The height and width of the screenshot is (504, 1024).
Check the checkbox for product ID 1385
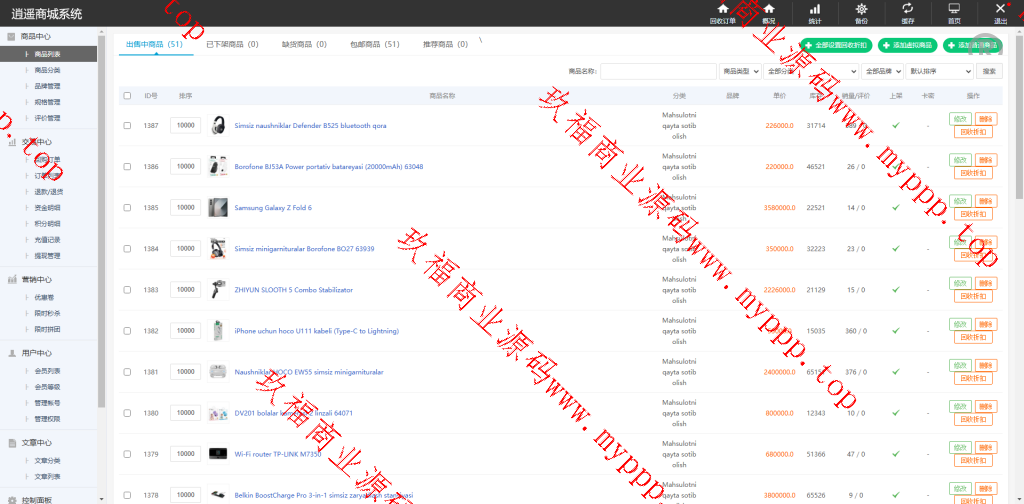[x=127, y=208]
